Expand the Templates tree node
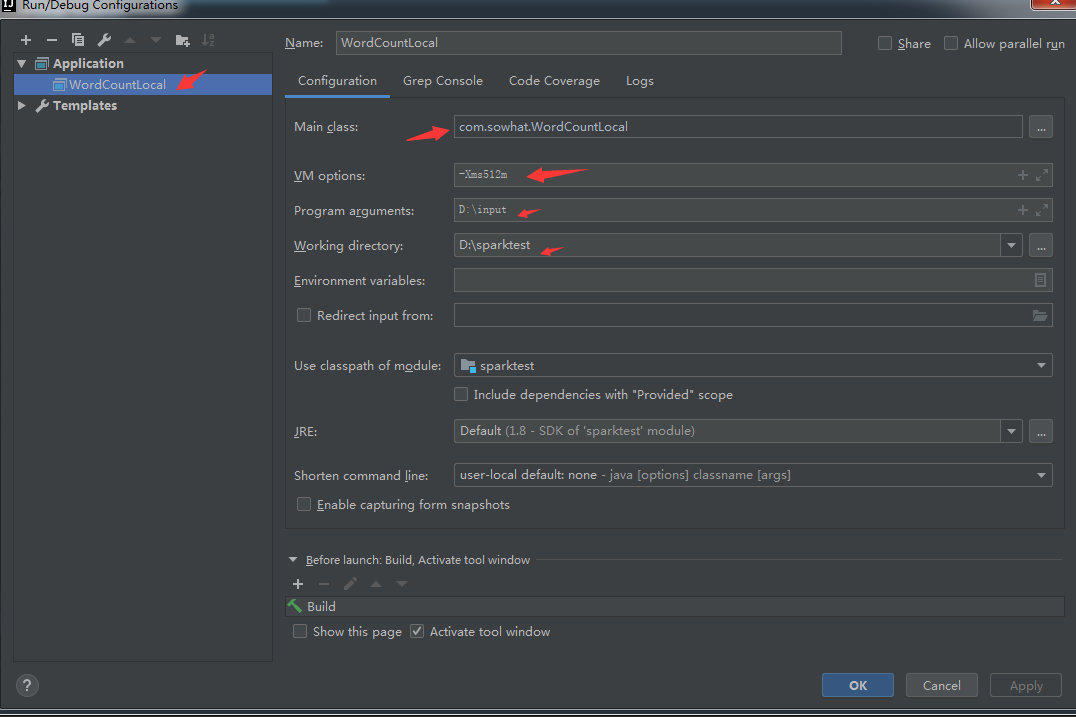Image resolution: width=1076 pixels, height=717 pixels. [22, 106]
